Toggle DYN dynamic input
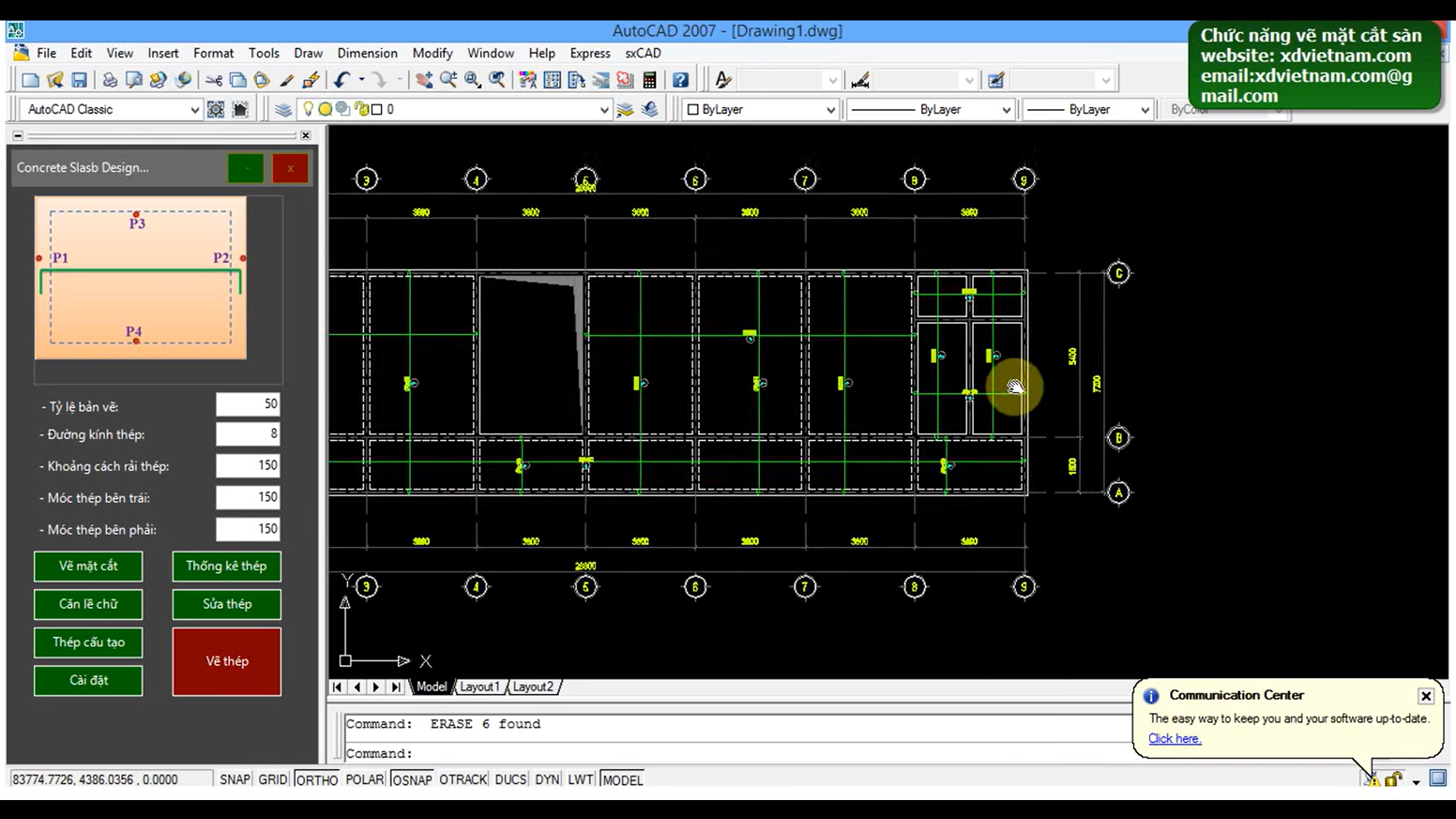This screenshot has width=1456, height=819. (x=547, y=780)
